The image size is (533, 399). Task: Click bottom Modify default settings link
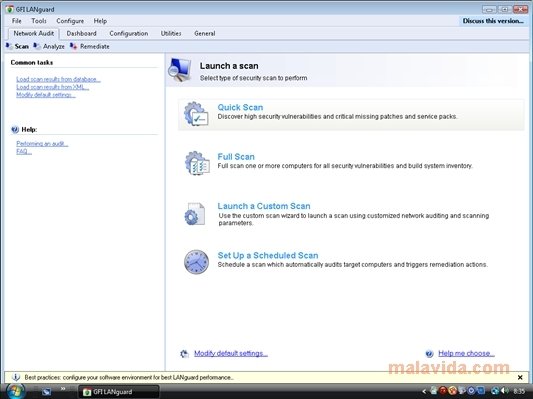click(231, 353)
